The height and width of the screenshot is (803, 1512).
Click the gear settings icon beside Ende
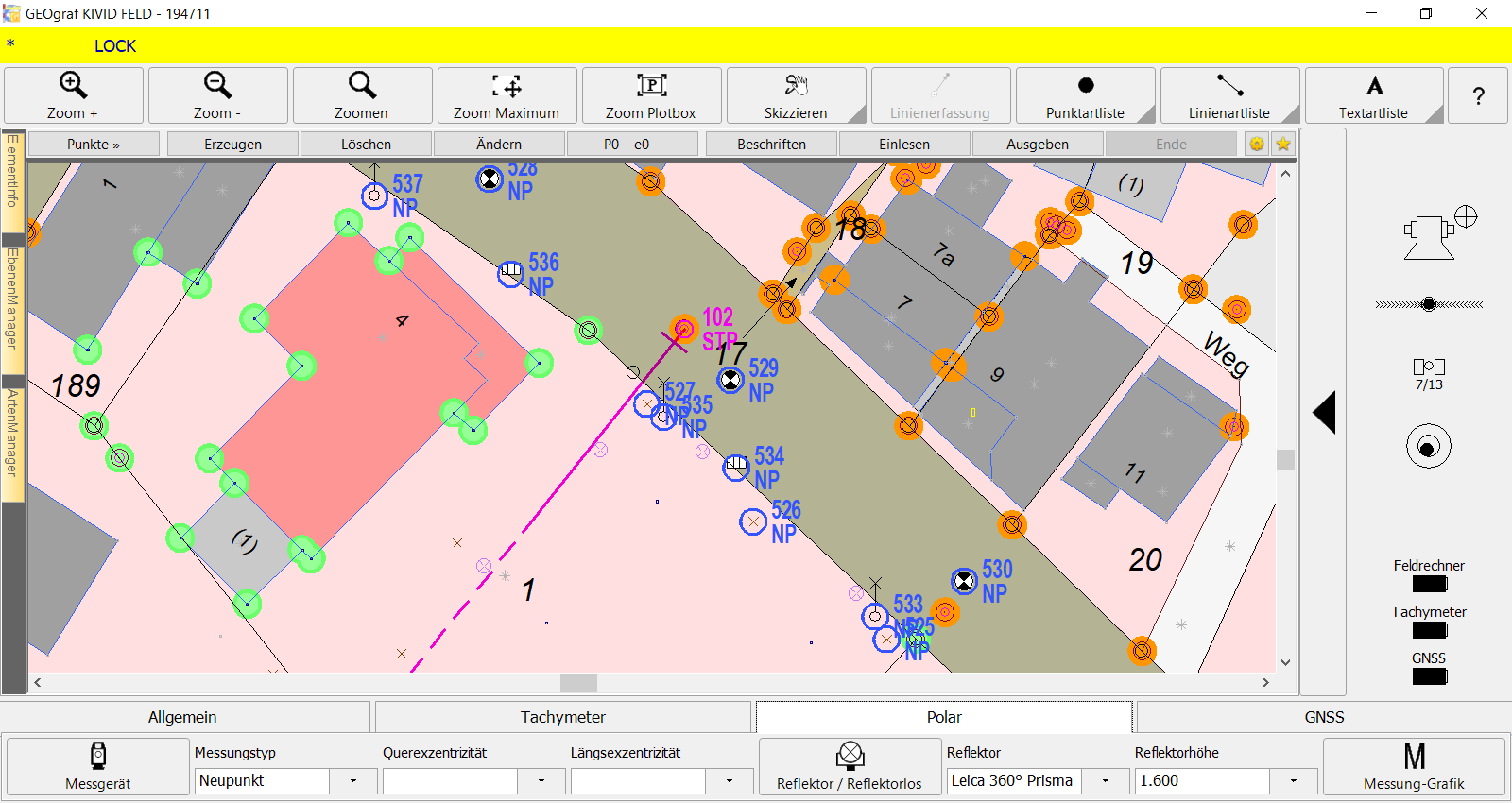click(x=1257, y=145)
